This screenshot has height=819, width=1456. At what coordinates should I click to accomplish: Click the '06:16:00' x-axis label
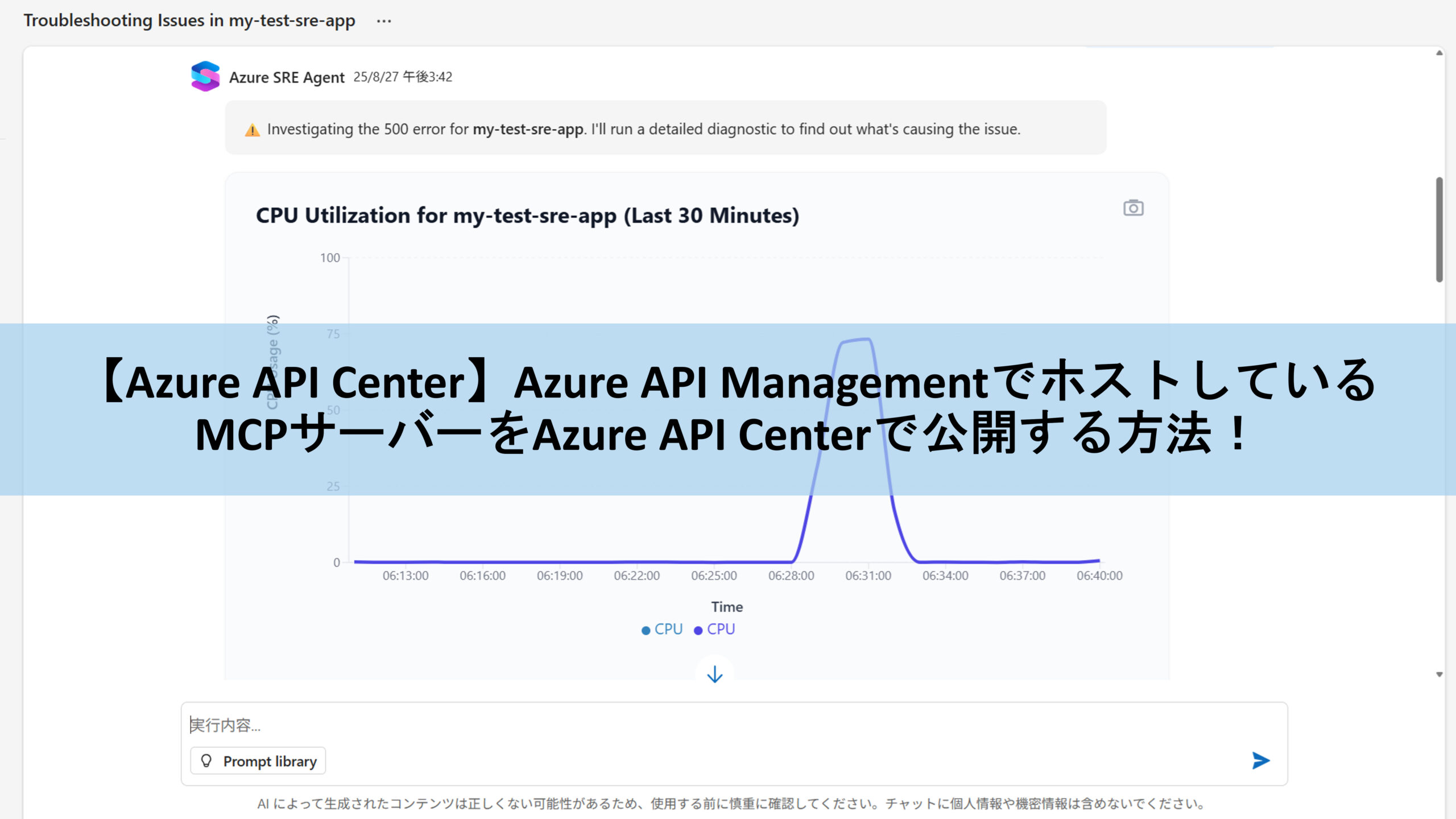482,576
